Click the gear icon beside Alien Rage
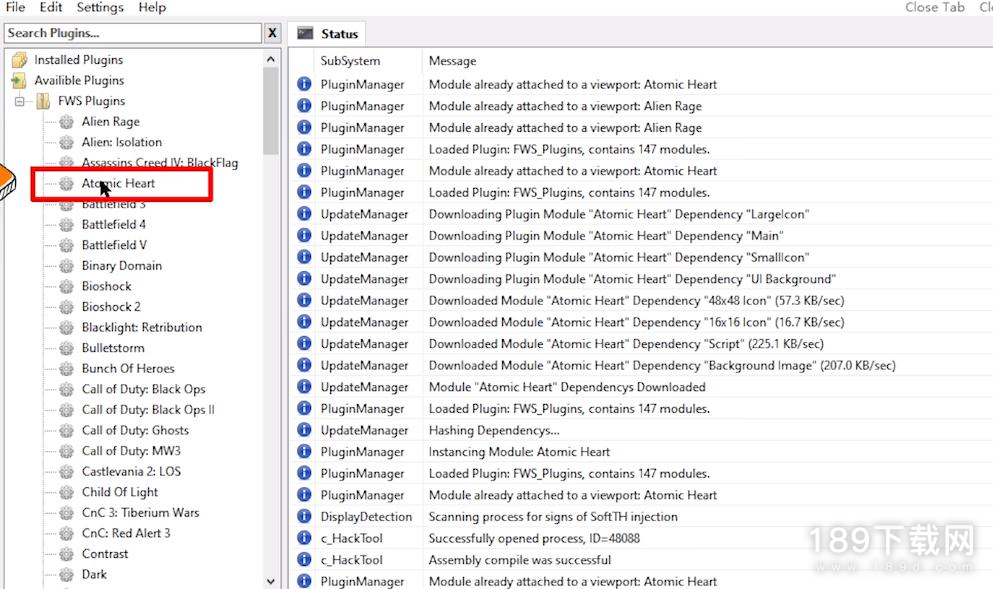Screen dimensions: 993x589 pyautogui.click(x=67, y=122)
